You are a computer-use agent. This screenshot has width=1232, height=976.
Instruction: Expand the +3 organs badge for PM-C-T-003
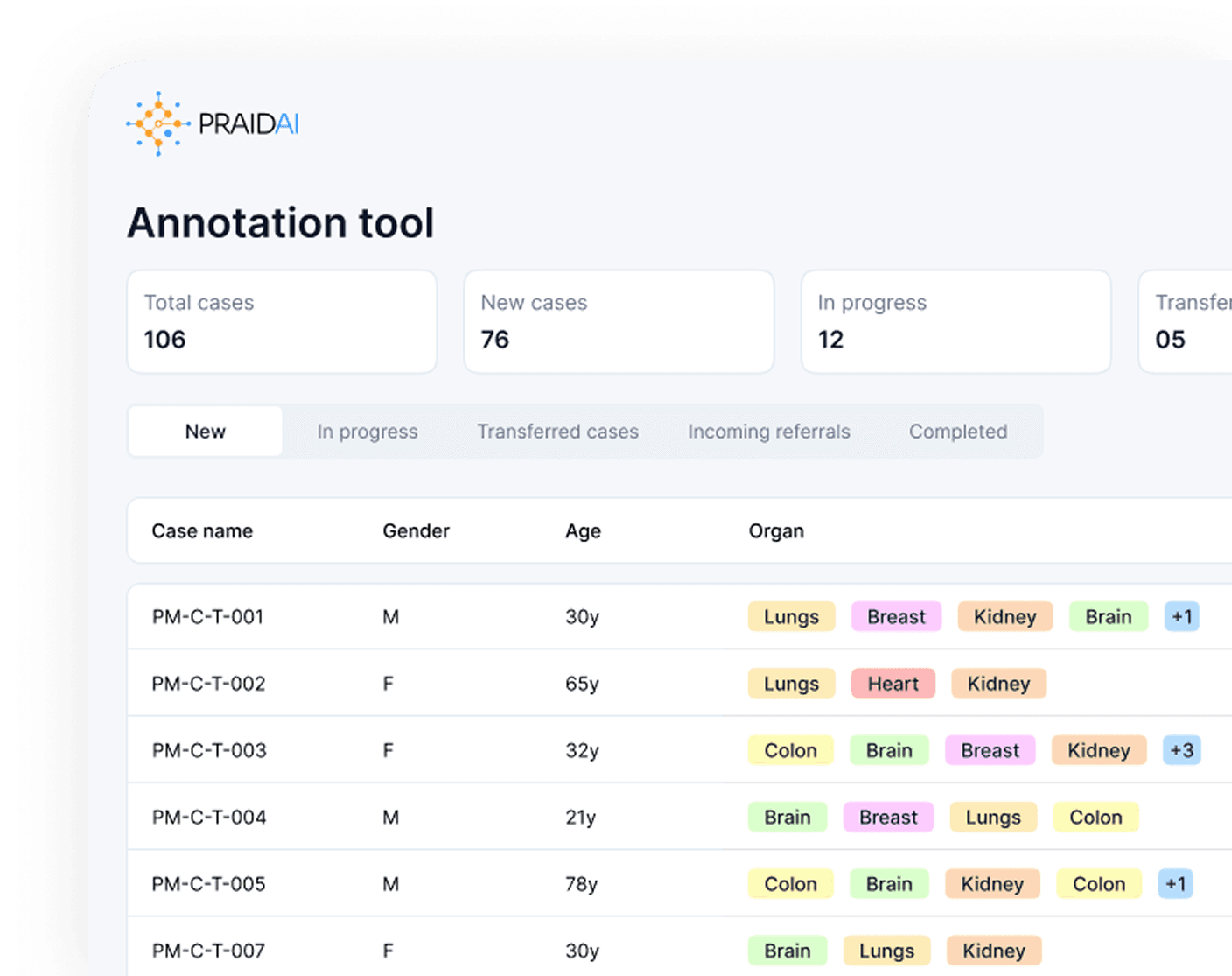pyautogui.click(x=1181, y=750)
